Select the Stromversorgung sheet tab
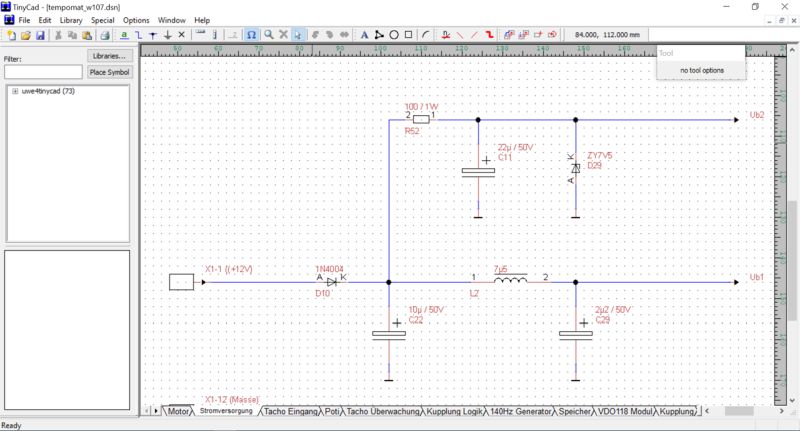The height and width of the screenshot is (431, 800). click(226, 411)
